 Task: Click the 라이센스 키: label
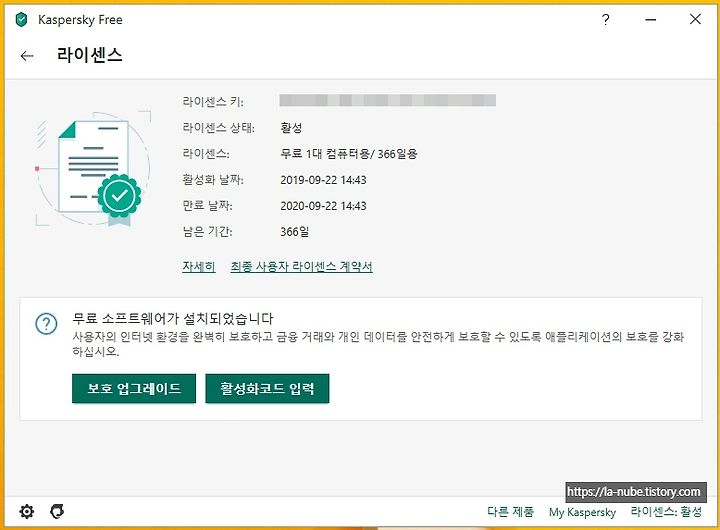tap(213, 101)
